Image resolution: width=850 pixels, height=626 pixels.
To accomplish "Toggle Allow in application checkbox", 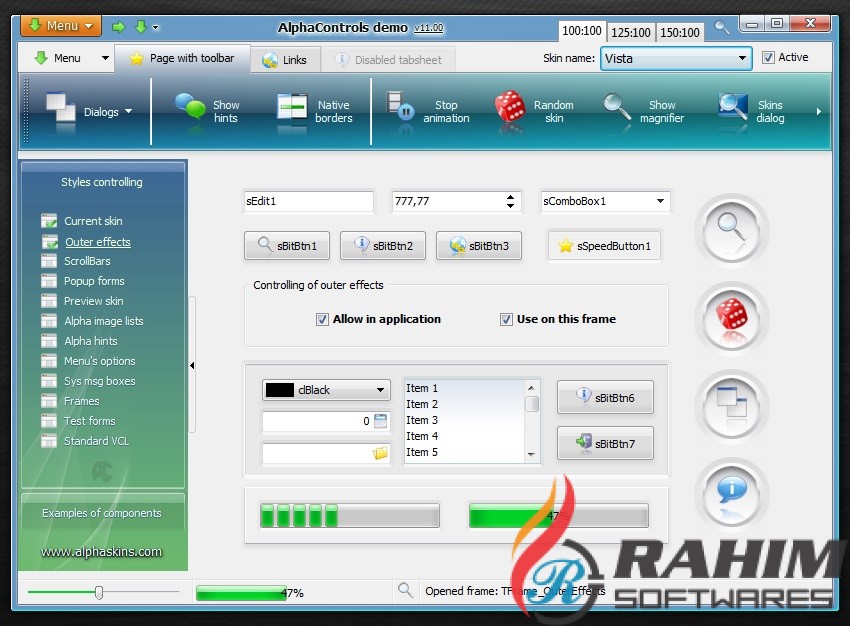I will pos(322,320).
